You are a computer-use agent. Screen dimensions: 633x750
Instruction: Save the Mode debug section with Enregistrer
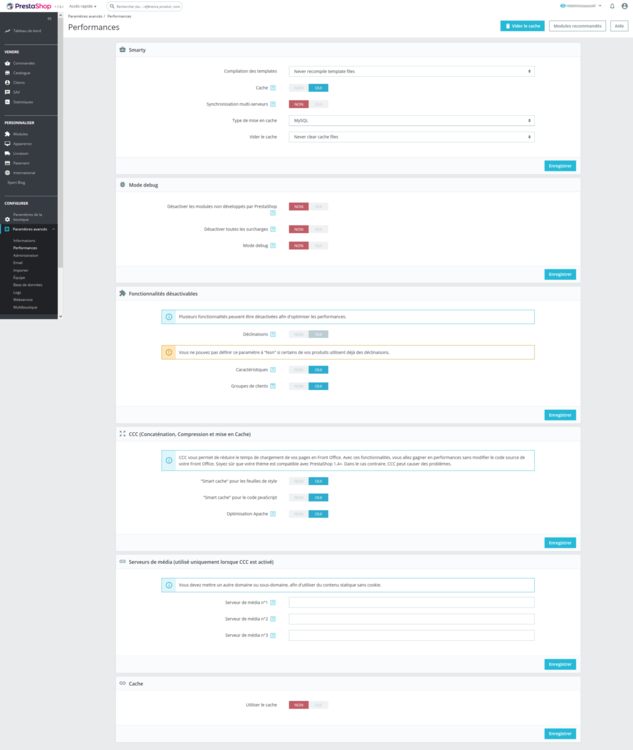point(560,275)
